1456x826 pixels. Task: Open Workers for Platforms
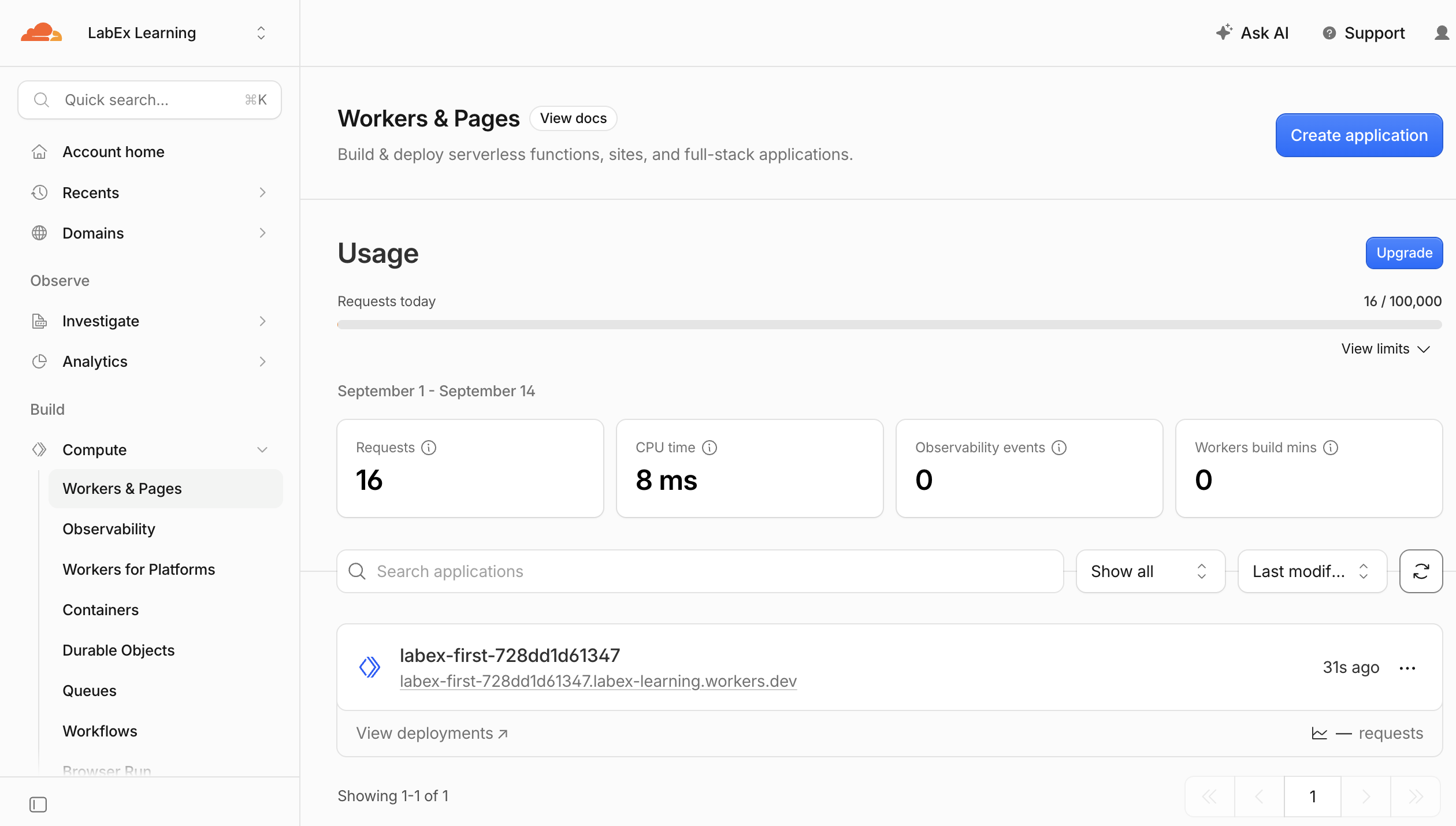pos(139,570)
